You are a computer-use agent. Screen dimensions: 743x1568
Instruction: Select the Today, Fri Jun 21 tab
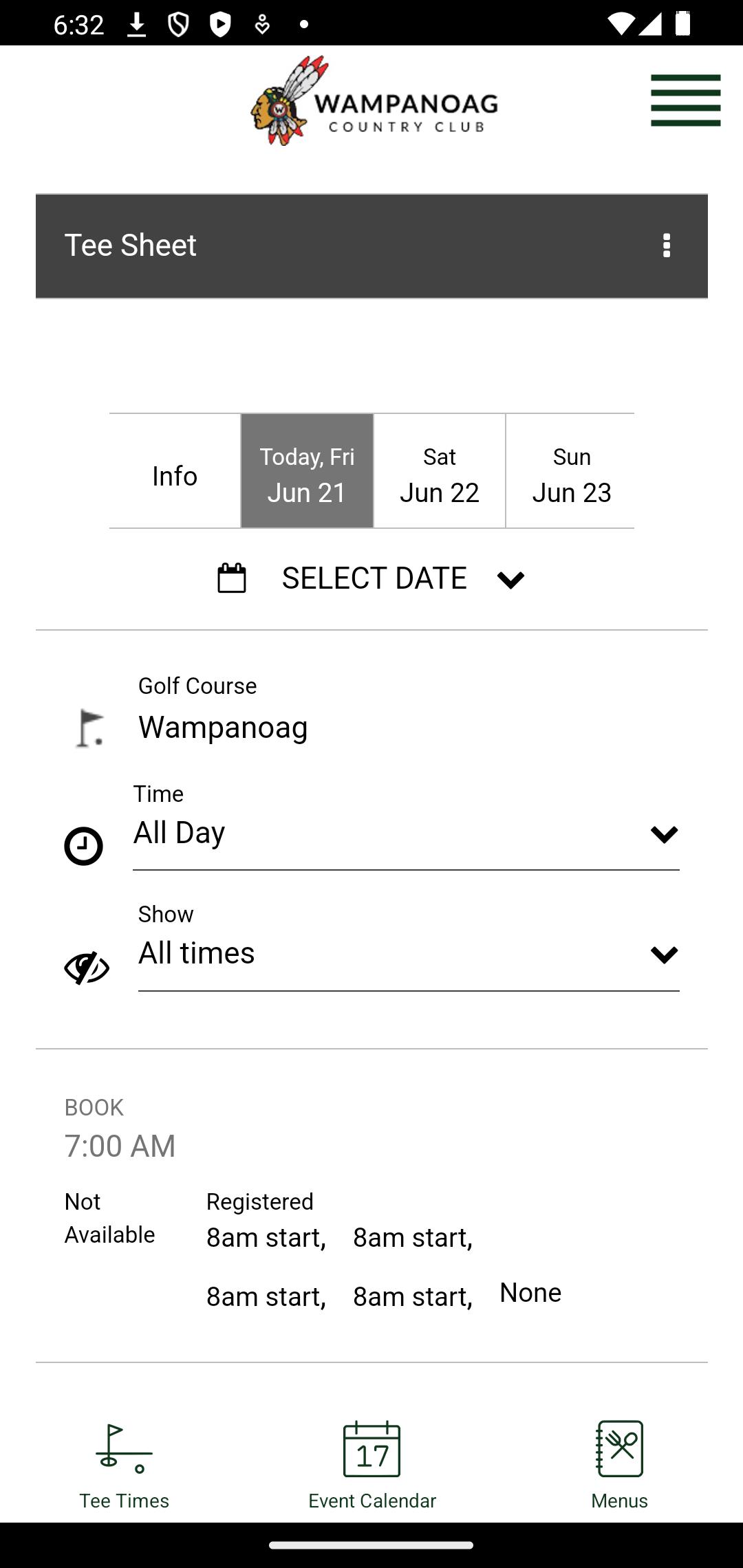[x=307, y=471]
